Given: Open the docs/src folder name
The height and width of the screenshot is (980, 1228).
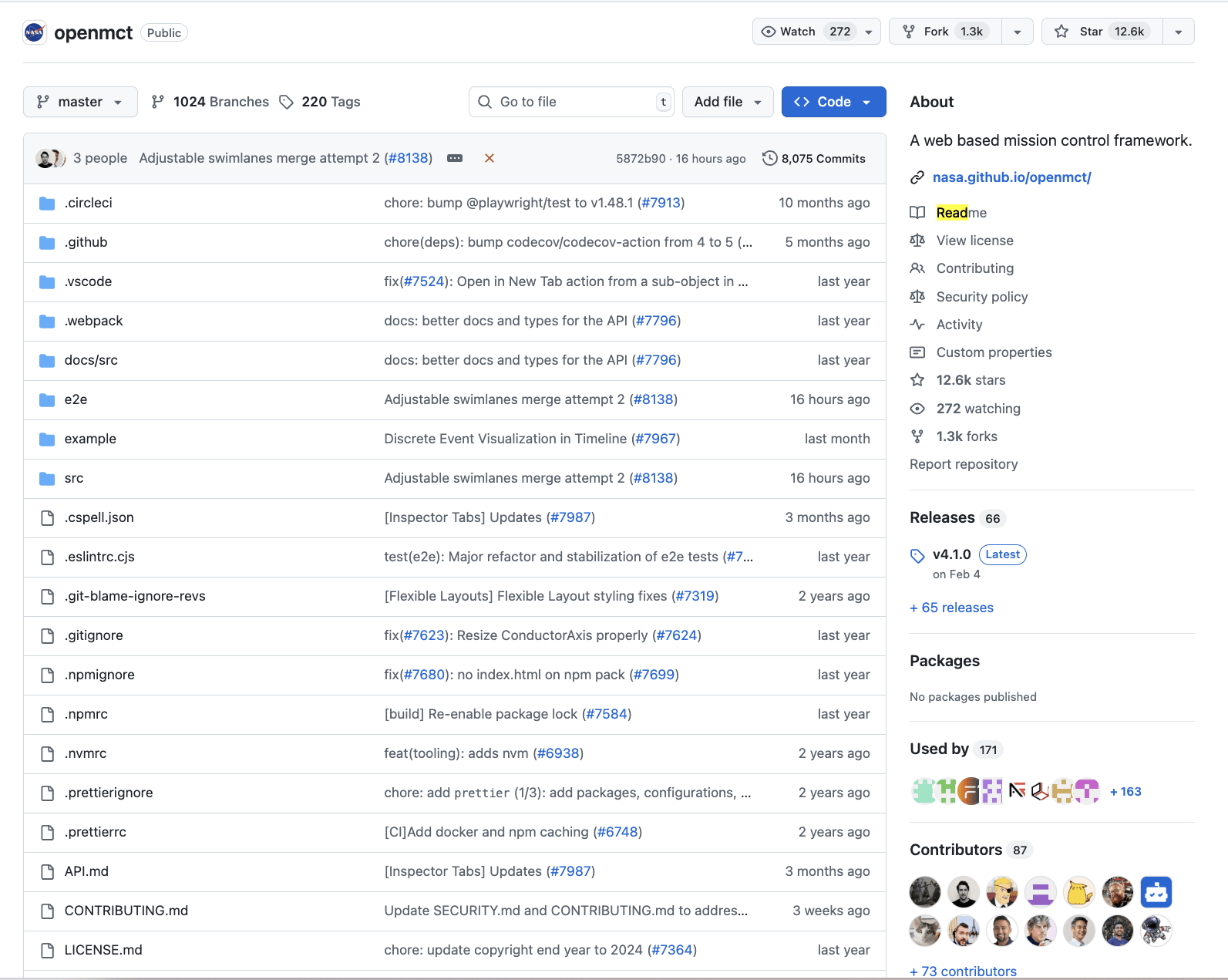Looking at the screenshot, I should 91,360.
